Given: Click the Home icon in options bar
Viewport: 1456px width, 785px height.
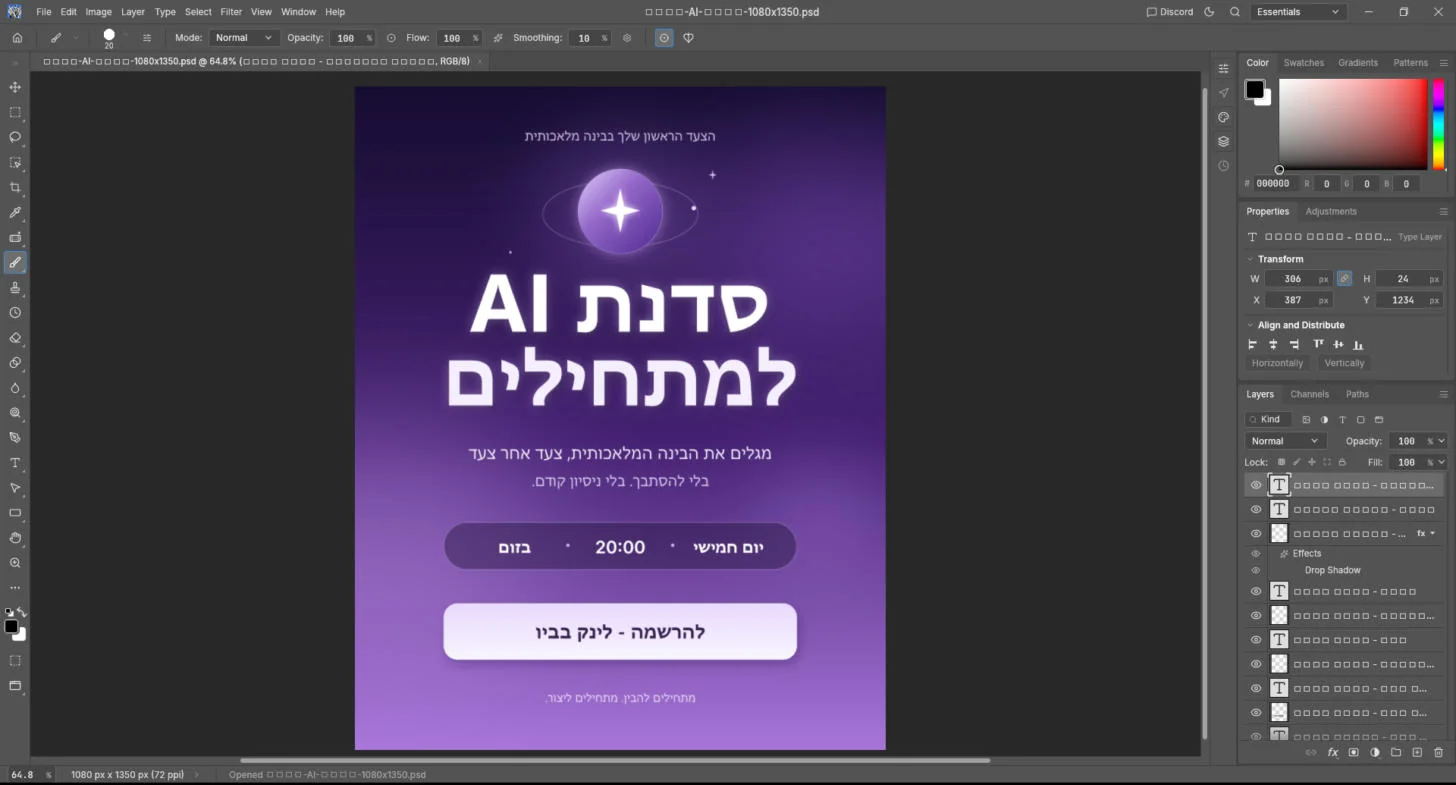Looking at the screenshot, I should [17, 38].
